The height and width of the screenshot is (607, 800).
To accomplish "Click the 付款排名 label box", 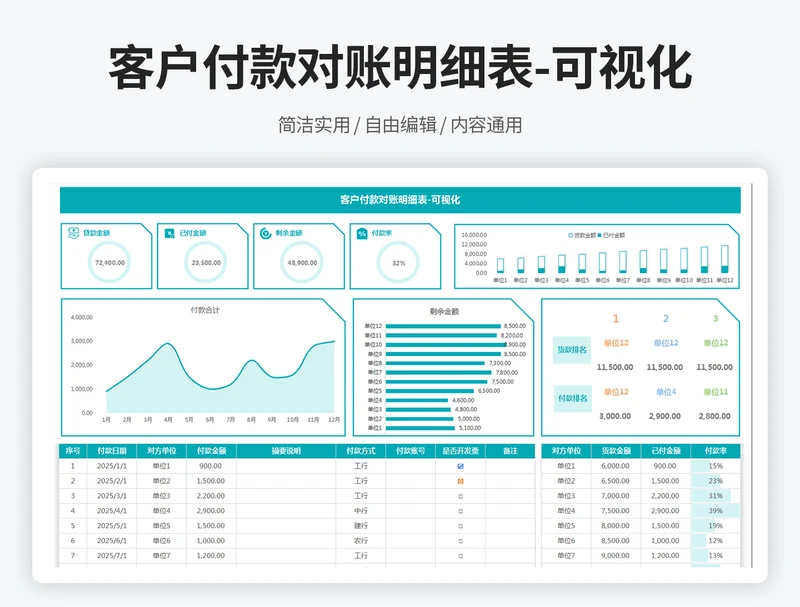I will 572,398.
